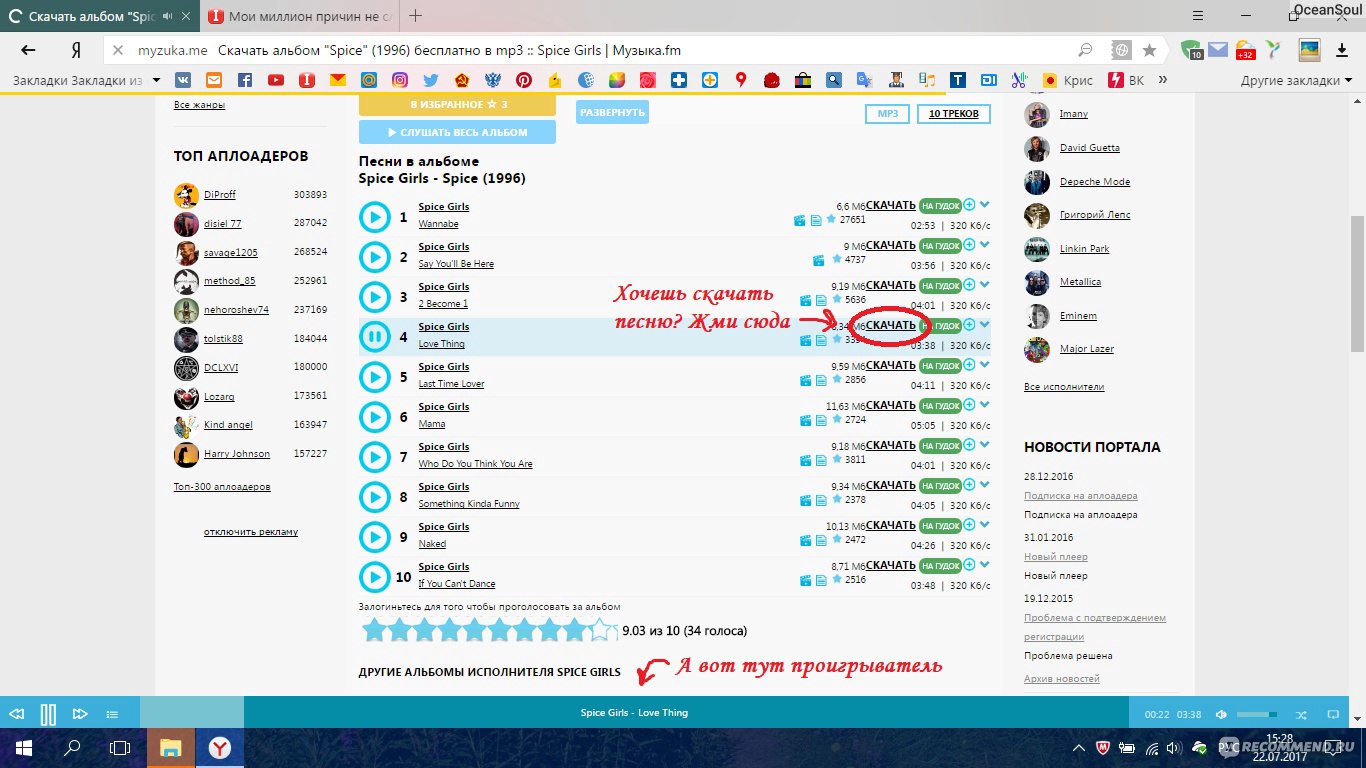
Task: Click bookmark star in address bar
Action: coord(1150,50)
